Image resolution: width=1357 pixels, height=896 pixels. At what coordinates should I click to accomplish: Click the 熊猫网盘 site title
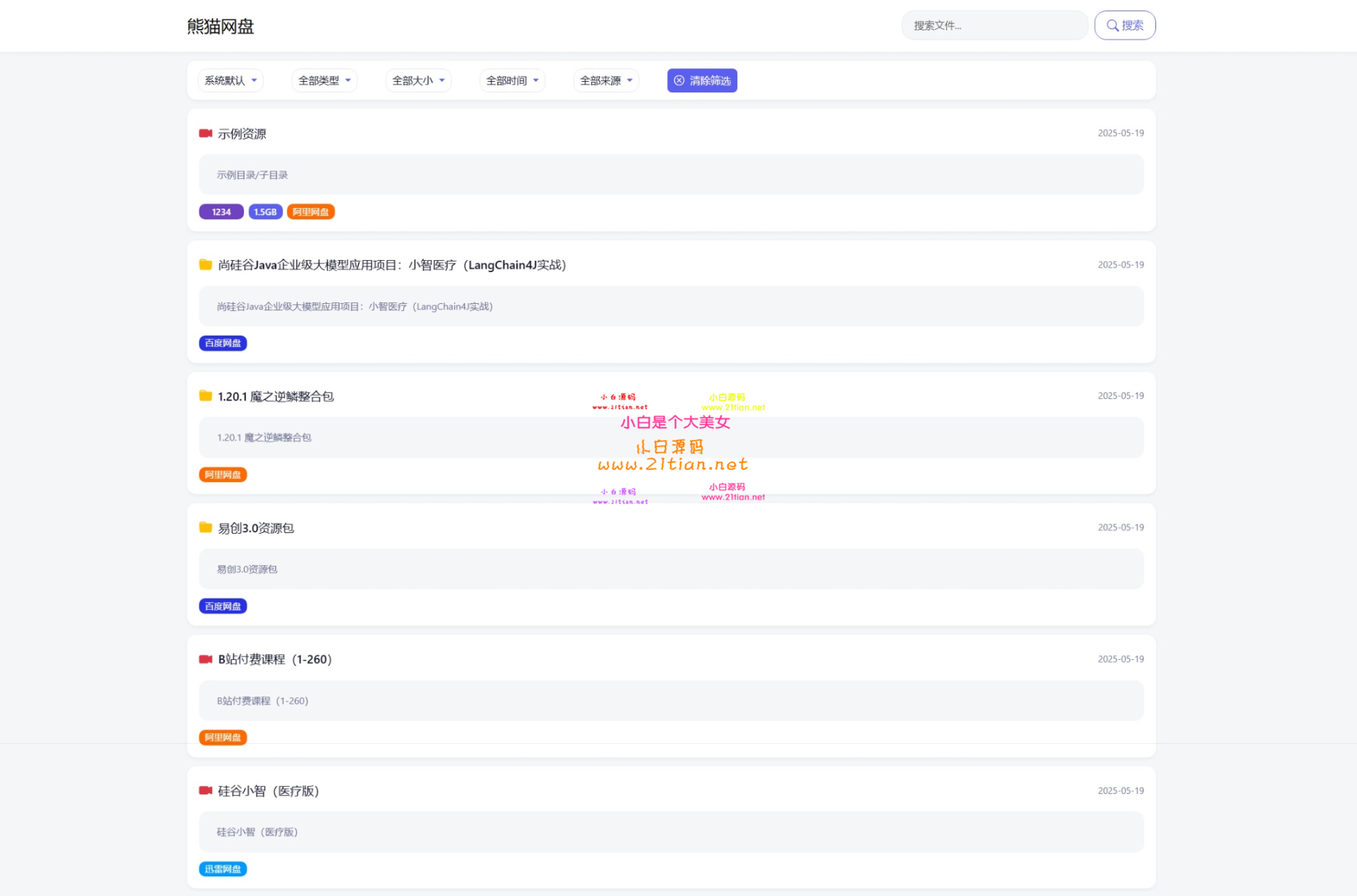[220, 26]
